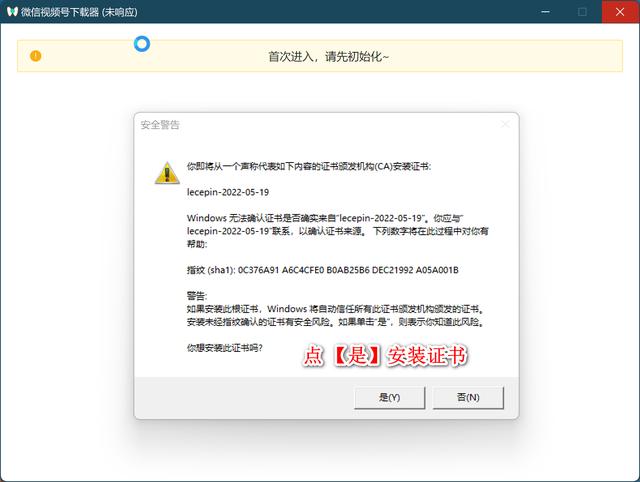Close the 安全警告 dialog with X

[x=505, y=125]
